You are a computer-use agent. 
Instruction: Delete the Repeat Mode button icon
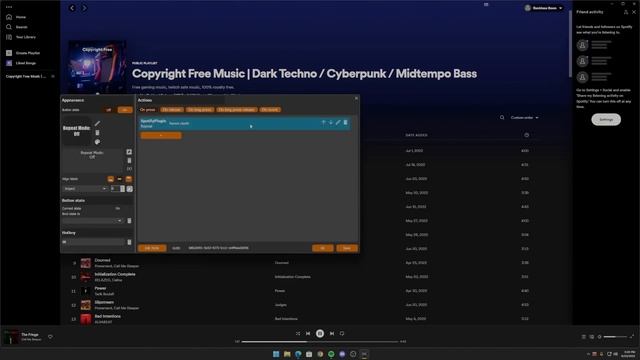[97, 133]
